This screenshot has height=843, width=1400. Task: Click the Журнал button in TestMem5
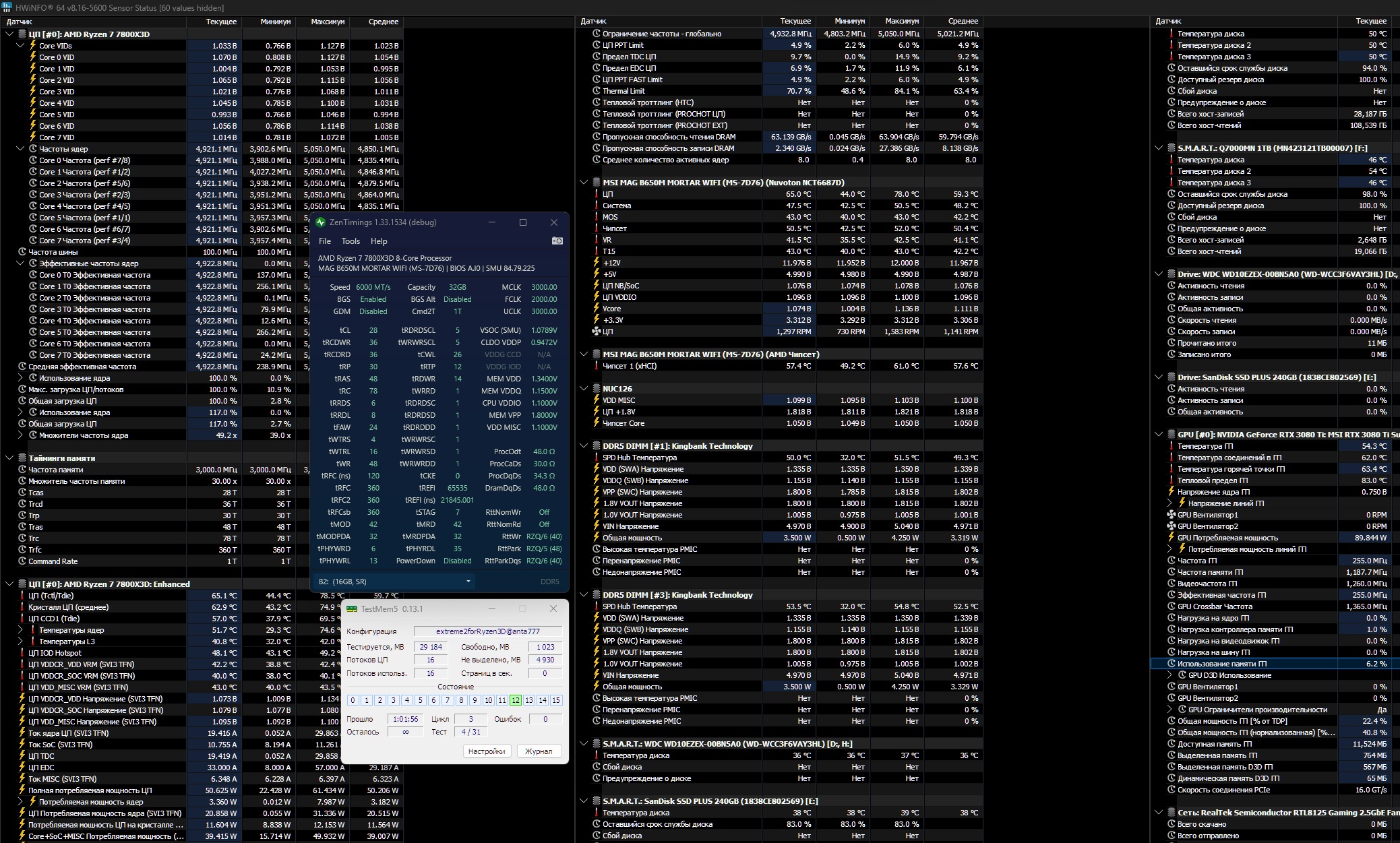pyautogui.click(x=539, y=751)
